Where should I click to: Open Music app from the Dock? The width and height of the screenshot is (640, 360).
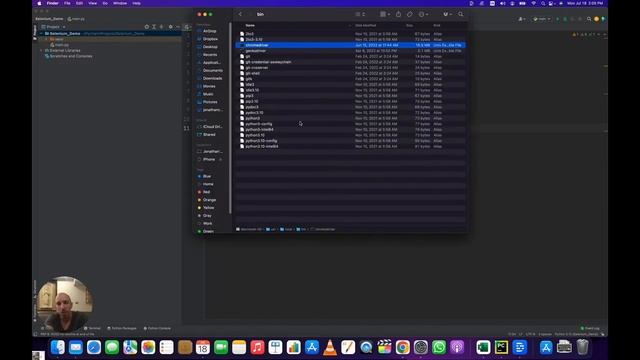point(257,347)
